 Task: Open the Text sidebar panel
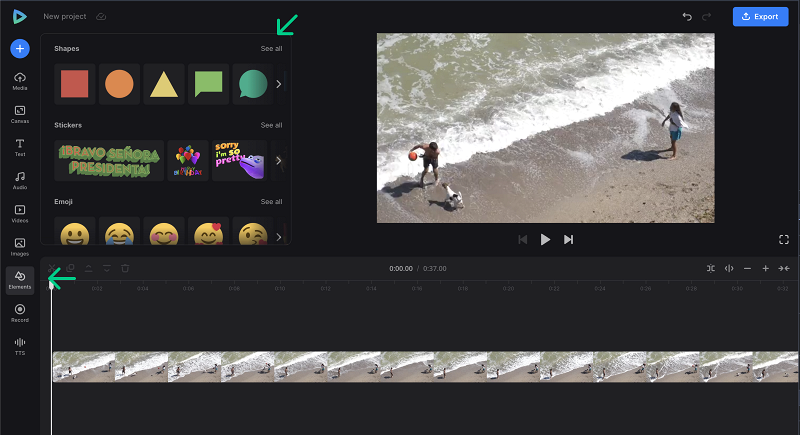[x=20, y=148]
